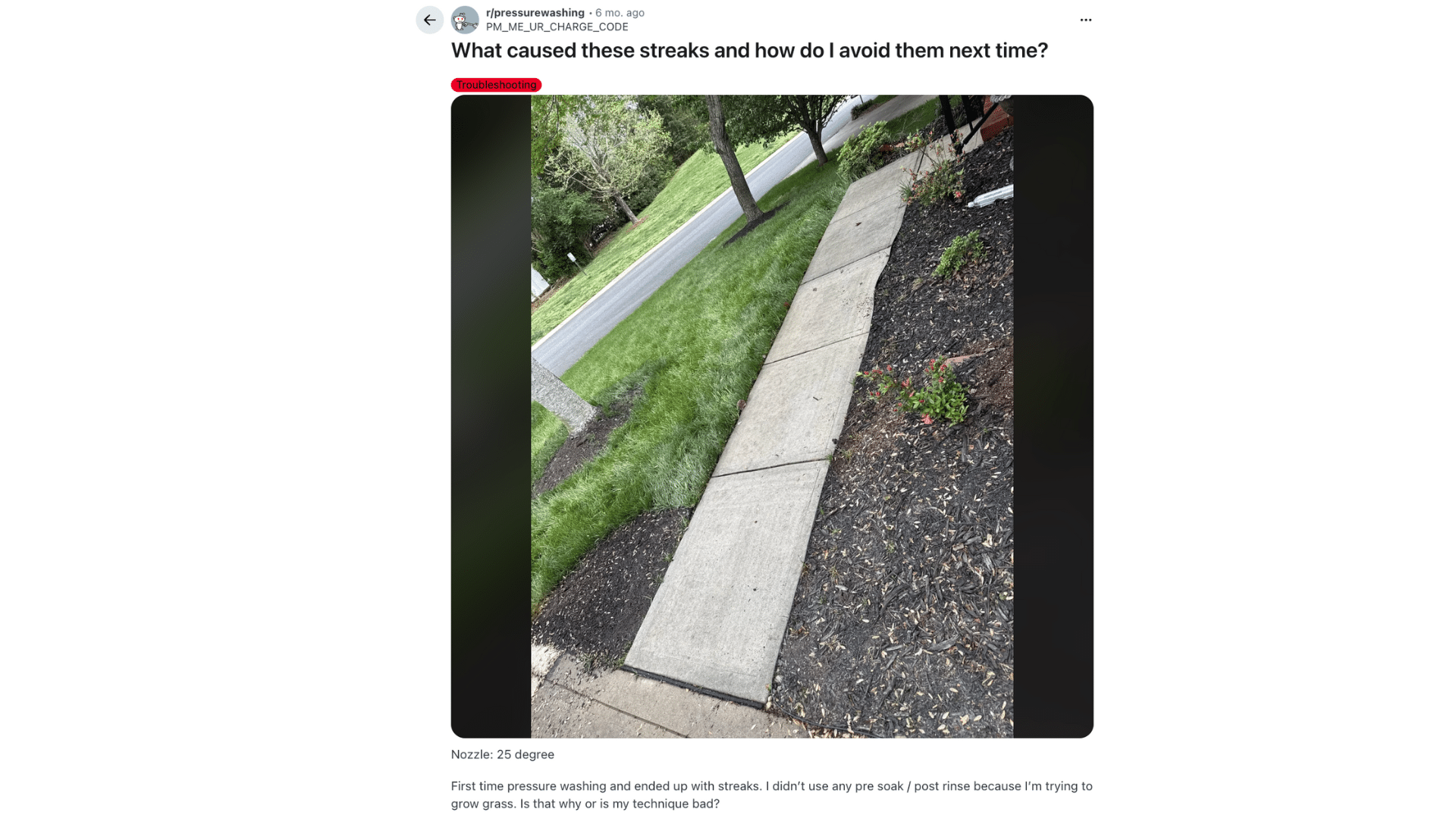Open PM_ME_UR_CHARGE_CODE user profile
Screen dimensions: 1456x819
click(x=557, y=27)
